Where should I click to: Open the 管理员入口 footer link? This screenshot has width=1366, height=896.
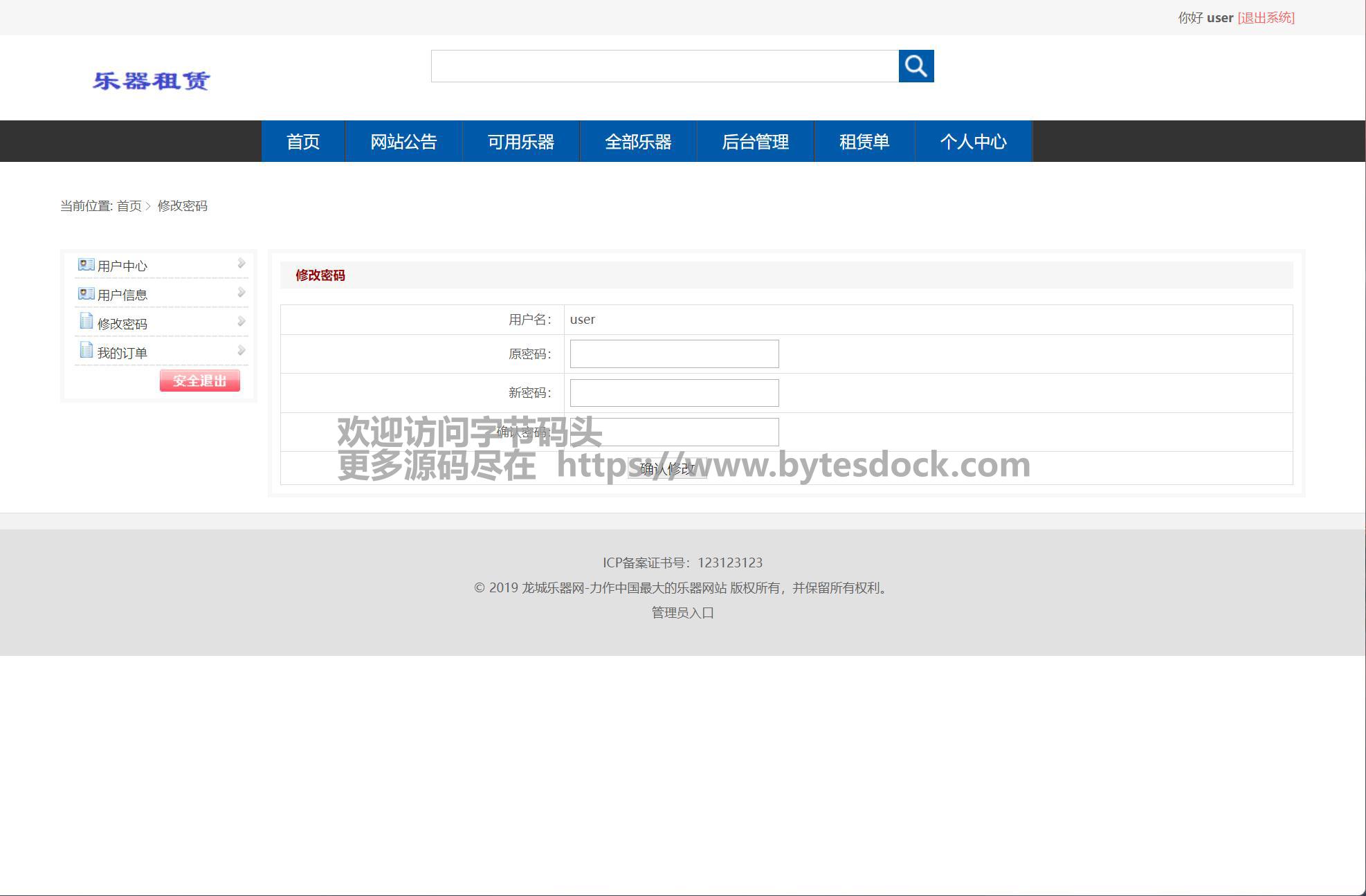[682, 612]
